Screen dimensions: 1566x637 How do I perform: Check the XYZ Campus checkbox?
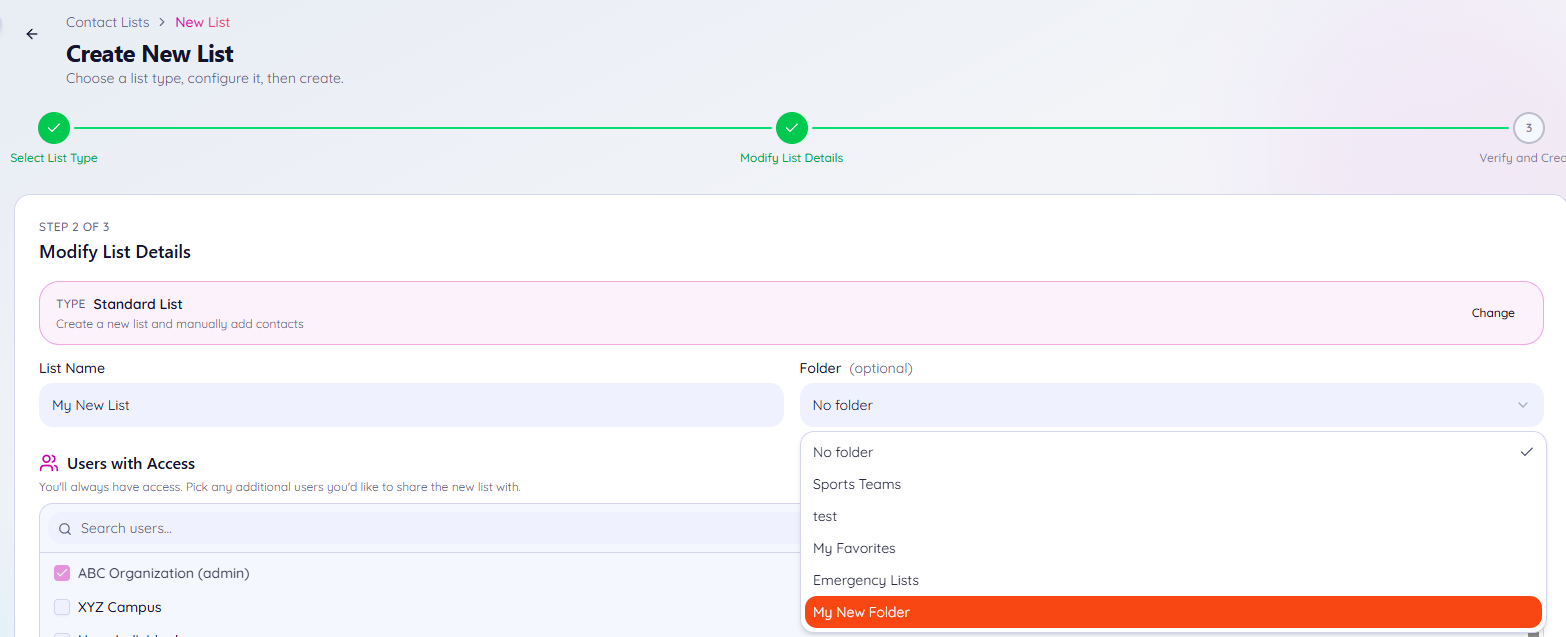[x=62, y=607]
